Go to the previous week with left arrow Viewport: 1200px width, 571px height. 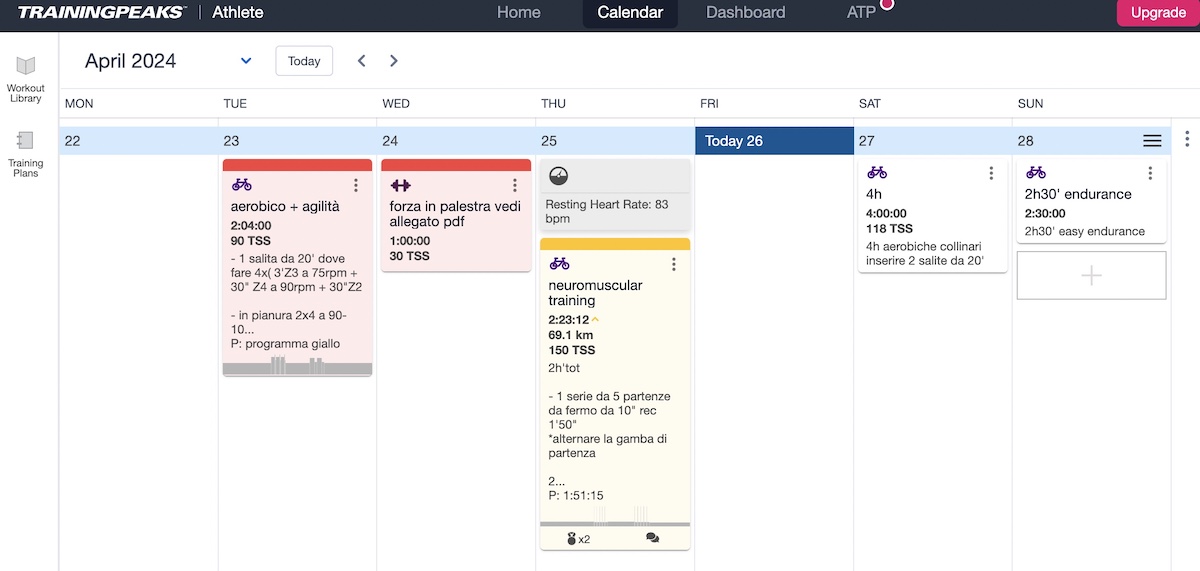[362, 61]
